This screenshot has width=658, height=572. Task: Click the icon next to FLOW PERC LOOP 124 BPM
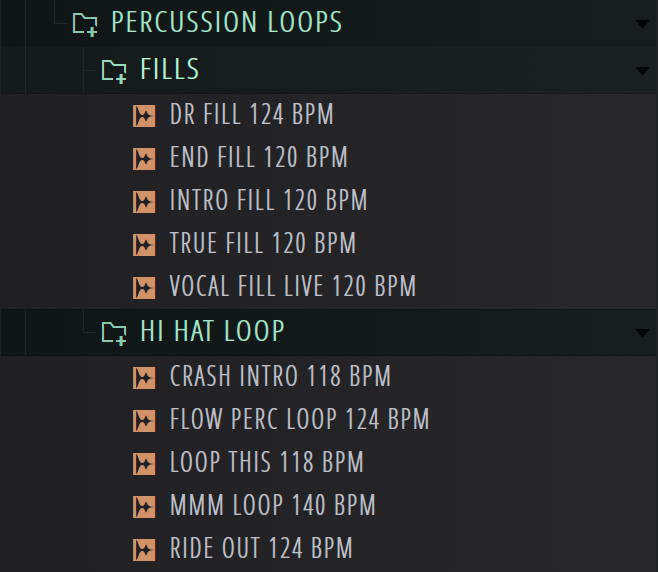point(144,420)
